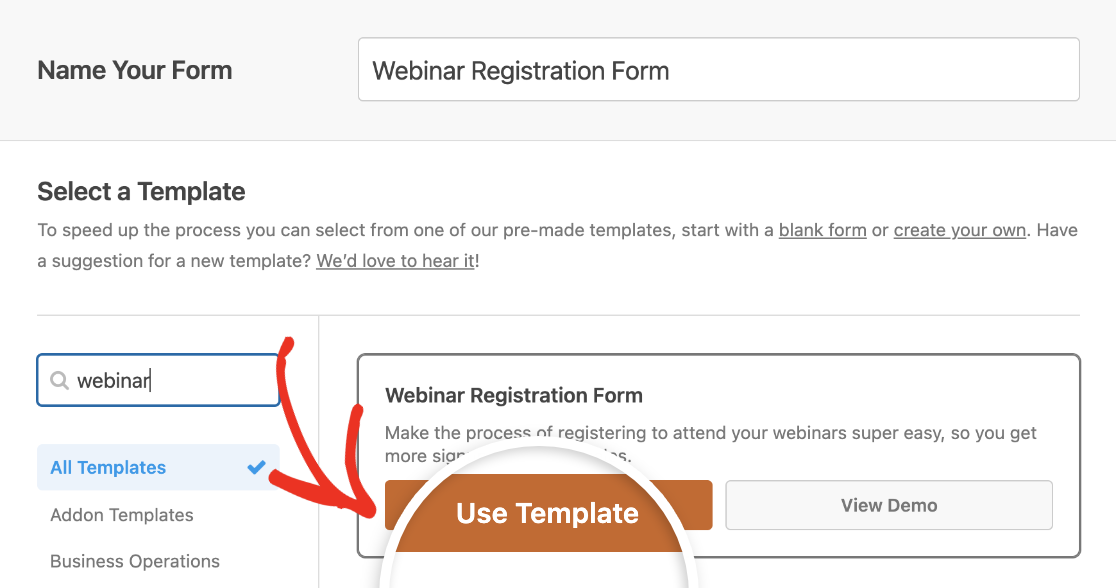The image size is (1116, 588).
Task: Click into the template search field containing webinar
Action: point(158,380)
